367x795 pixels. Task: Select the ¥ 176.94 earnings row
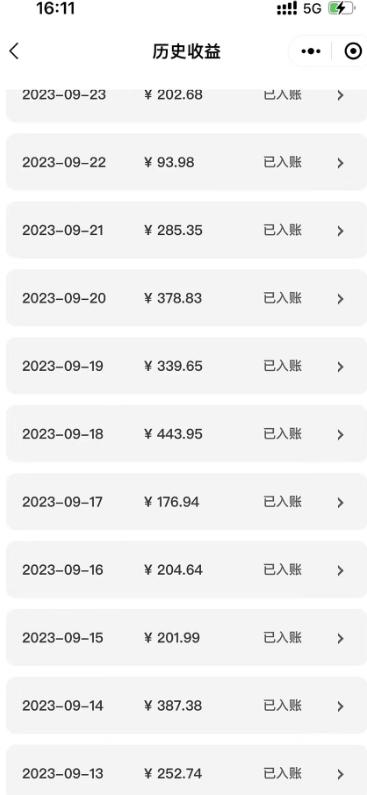tap(184, 502)
